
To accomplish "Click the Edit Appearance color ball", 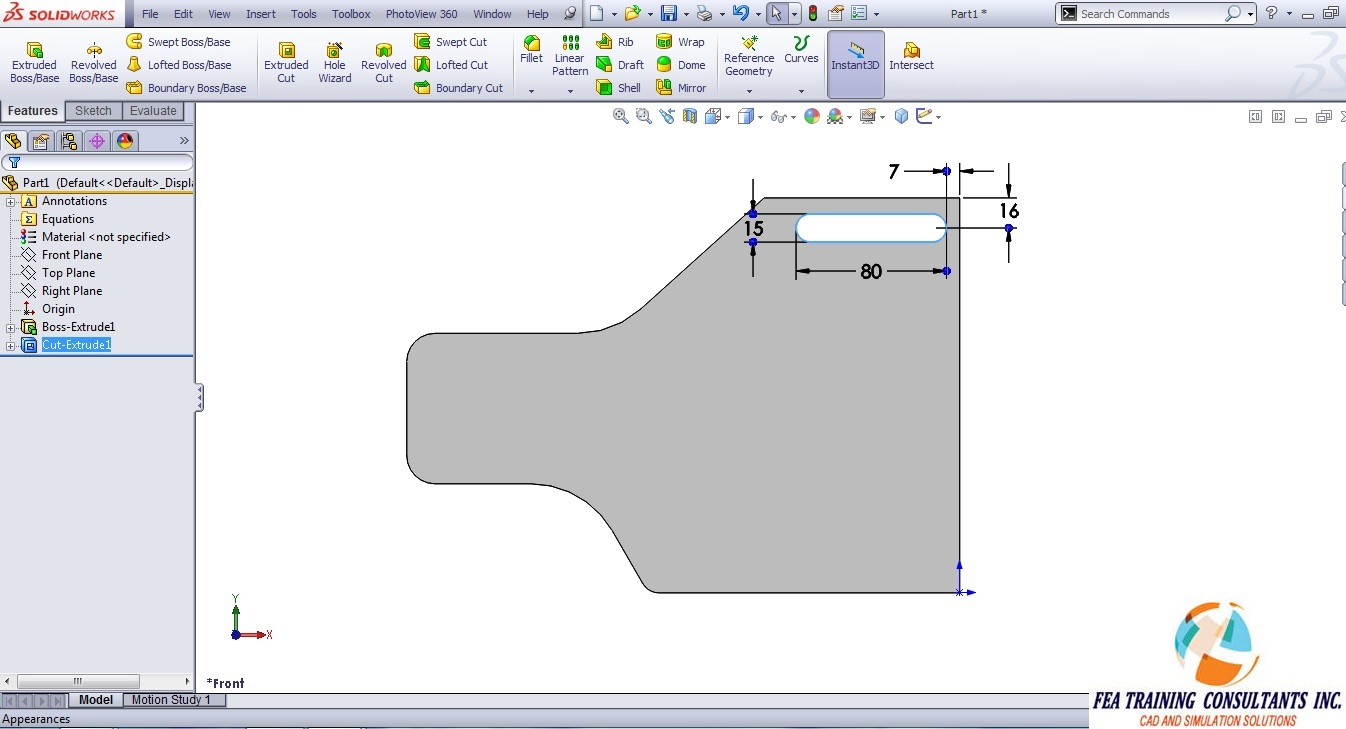I will [812, 116].
